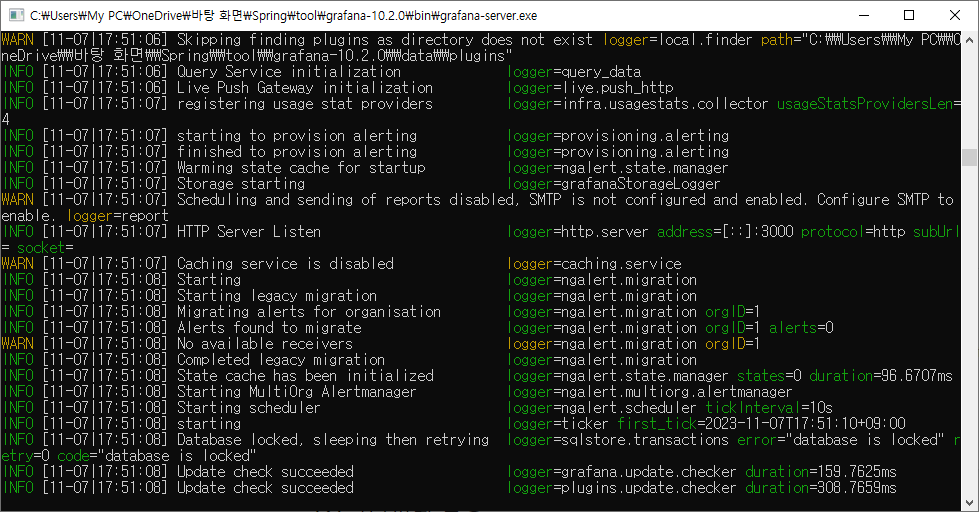Click 'Migrating alerts for organisation' message
Image resolution: width=979 pixels, height=512 pixels.
pyautogui.click(x=308, y=312)
